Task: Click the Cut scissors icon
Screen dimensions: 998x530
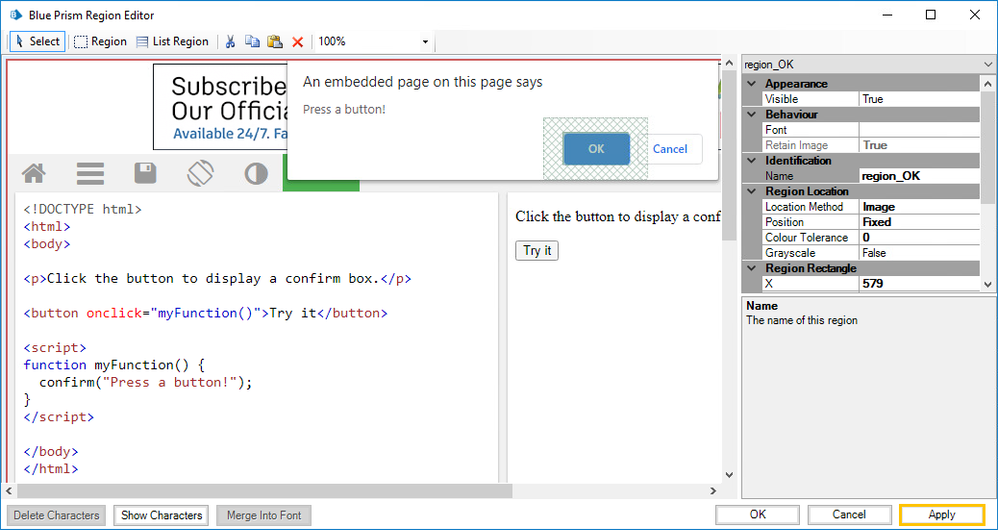Action: [x=230, y=42]
